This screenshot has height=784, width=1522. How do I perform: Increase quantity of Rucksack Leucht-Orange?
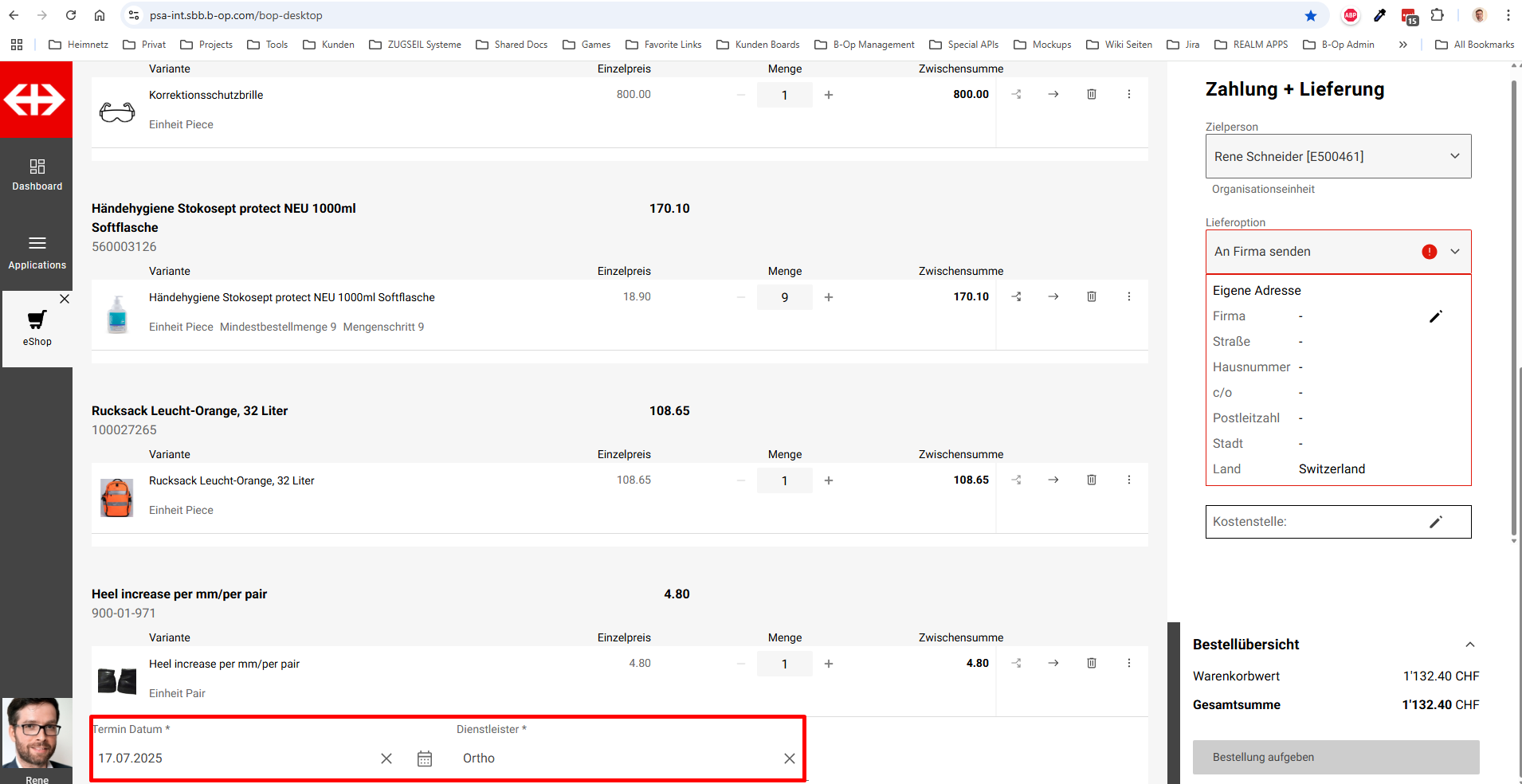[829, 480]
